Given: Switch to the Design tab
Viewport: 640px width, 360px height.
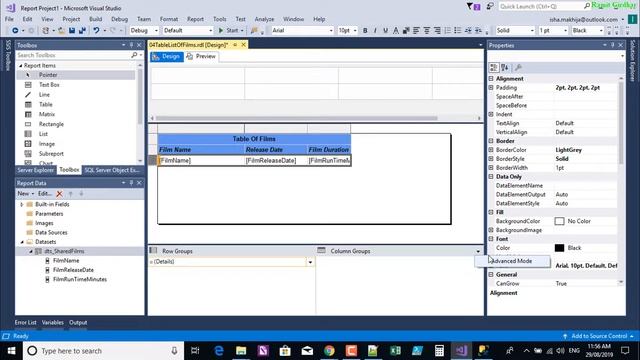Looking at the screenshot, I should tap(167, 57).
